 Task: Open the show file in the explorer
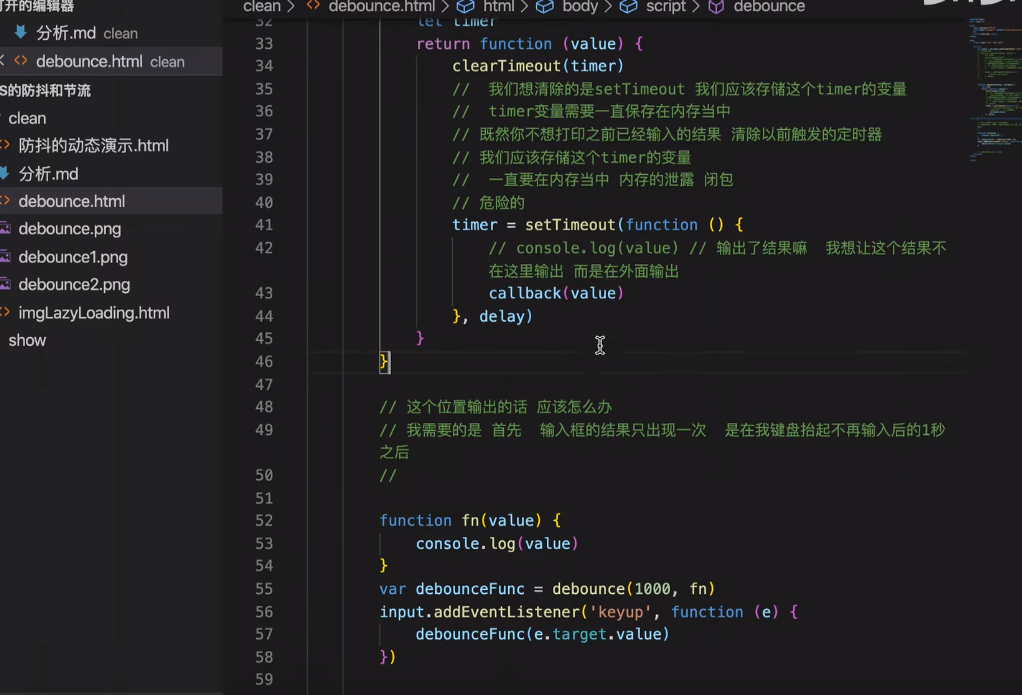click(27, 340)
